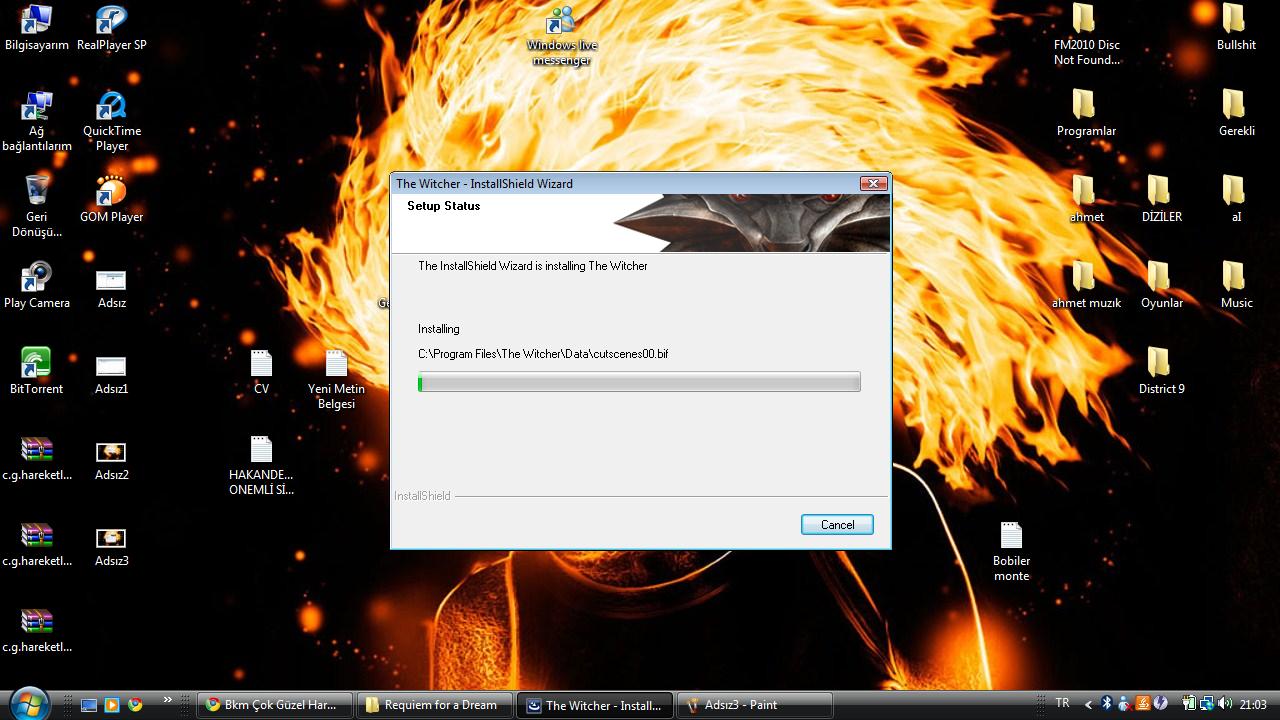Launch media player from quick launch

click(x=112, y=705)
